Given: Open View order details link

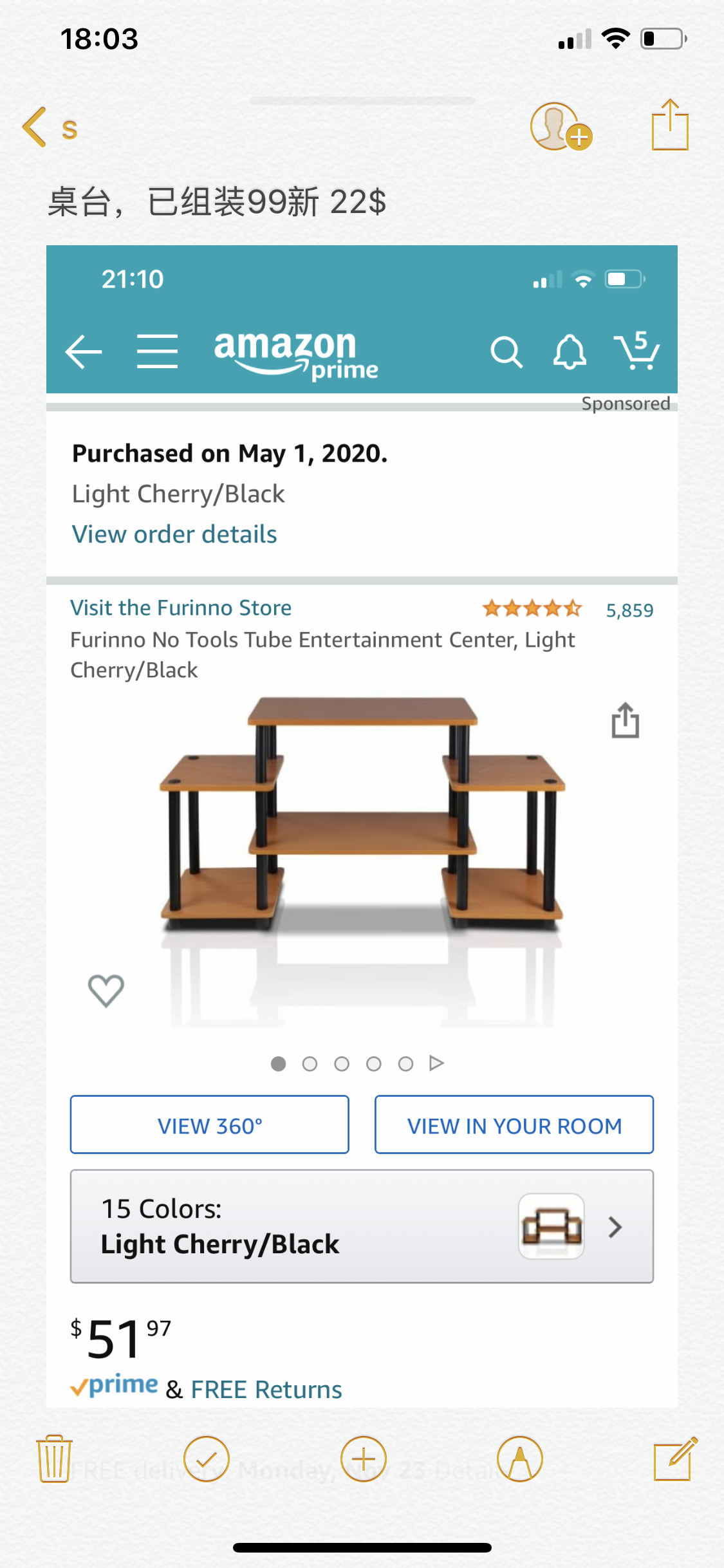Looking at the screenshot, I should pyautogui.click(x=174, y=534).
